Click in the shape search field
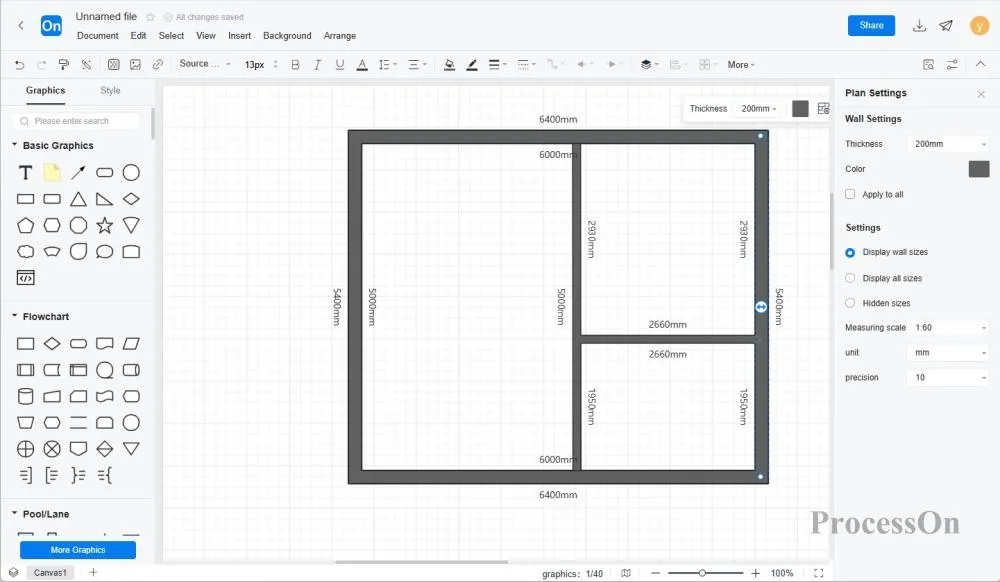The height and width of the screenshot is (582, 1000). coord(76,121)
